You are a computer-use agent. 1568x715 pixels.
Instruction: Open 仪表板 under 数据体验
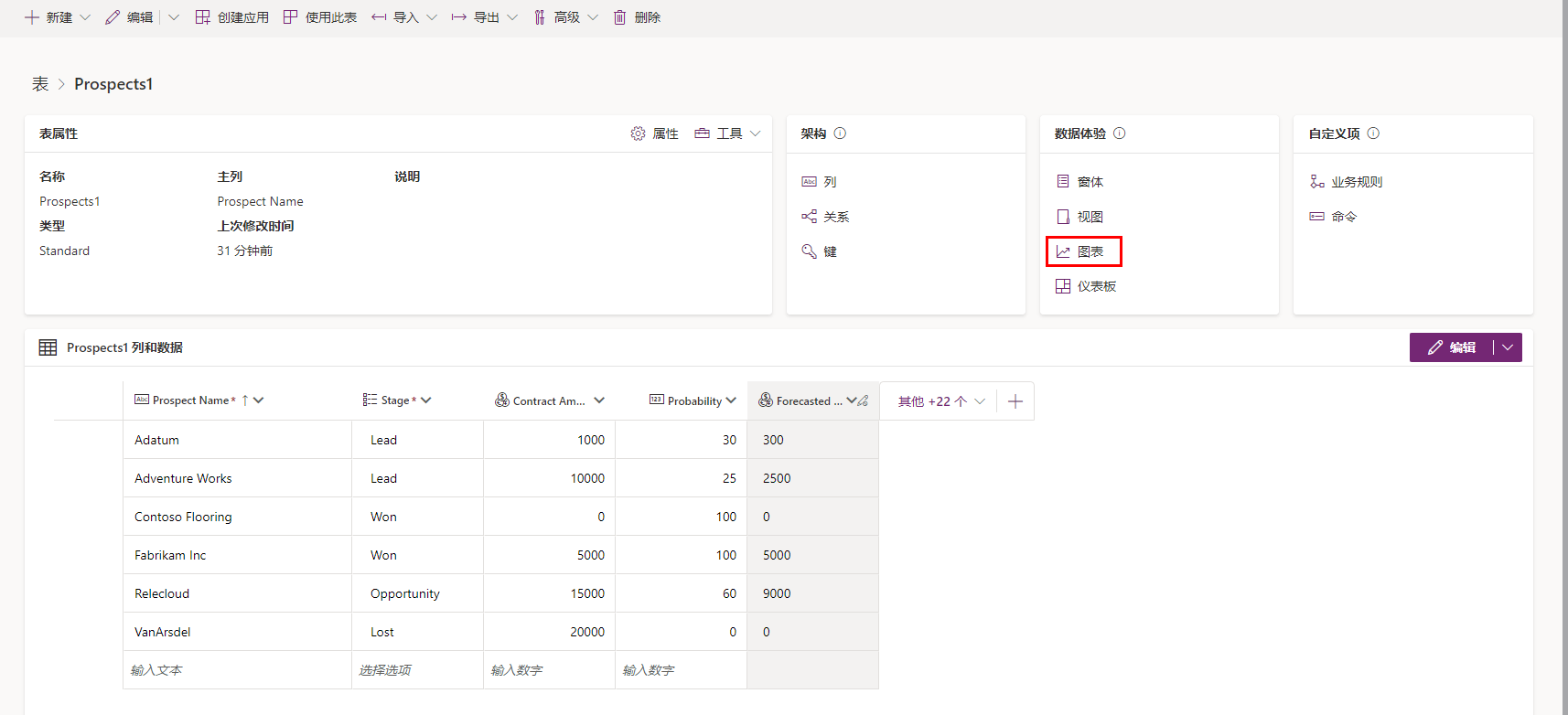(x=1086, y=286)
